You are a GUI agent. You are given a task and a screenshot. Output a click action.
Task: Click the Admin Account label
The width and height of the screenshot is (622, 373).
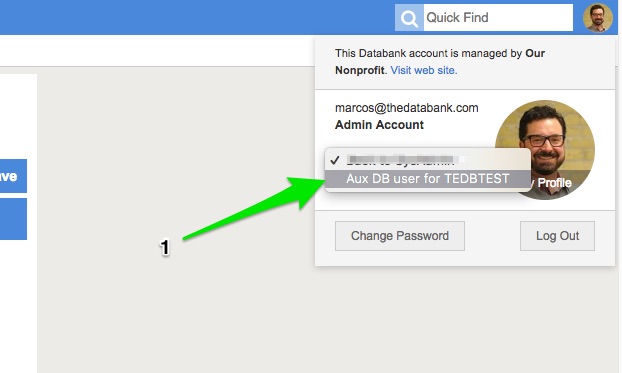click(x=379, y=125)
